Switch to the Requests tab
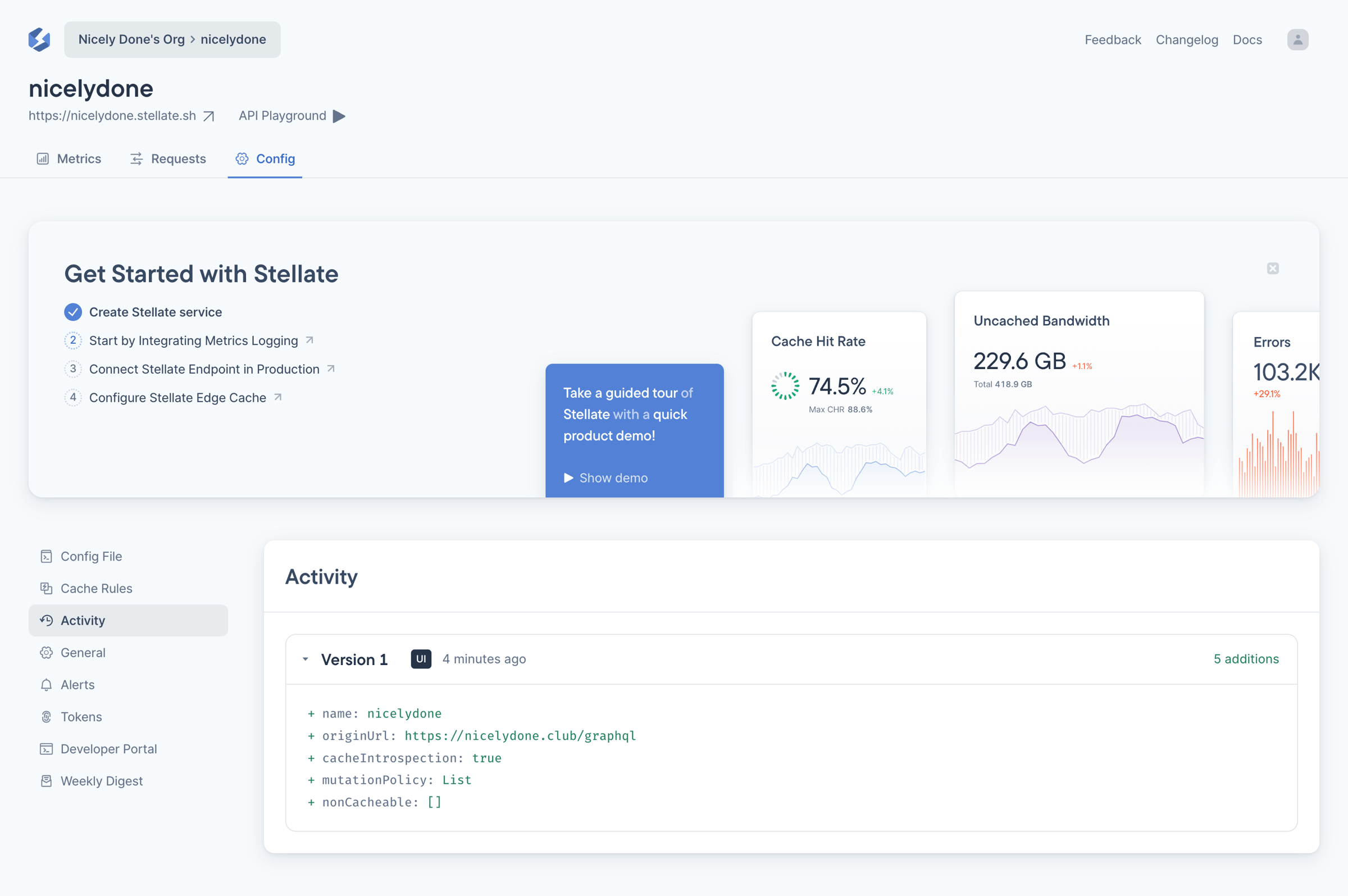This screenshot has height=896, width=1348. pos(168,159)
